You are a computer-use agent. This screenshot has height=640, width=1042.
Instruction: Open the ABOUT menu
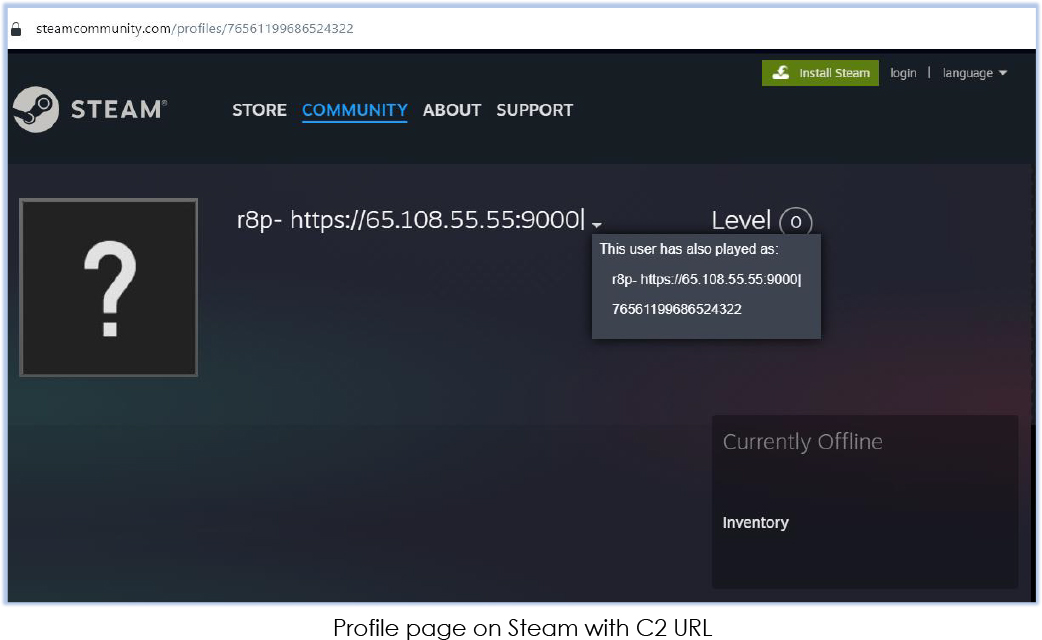tap(452, 110)
